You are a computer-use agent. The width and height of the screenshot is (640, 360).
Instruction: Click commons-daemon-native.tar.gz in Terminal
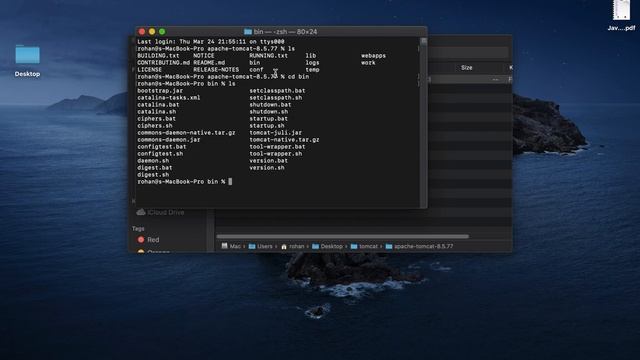tap(186, 133)
